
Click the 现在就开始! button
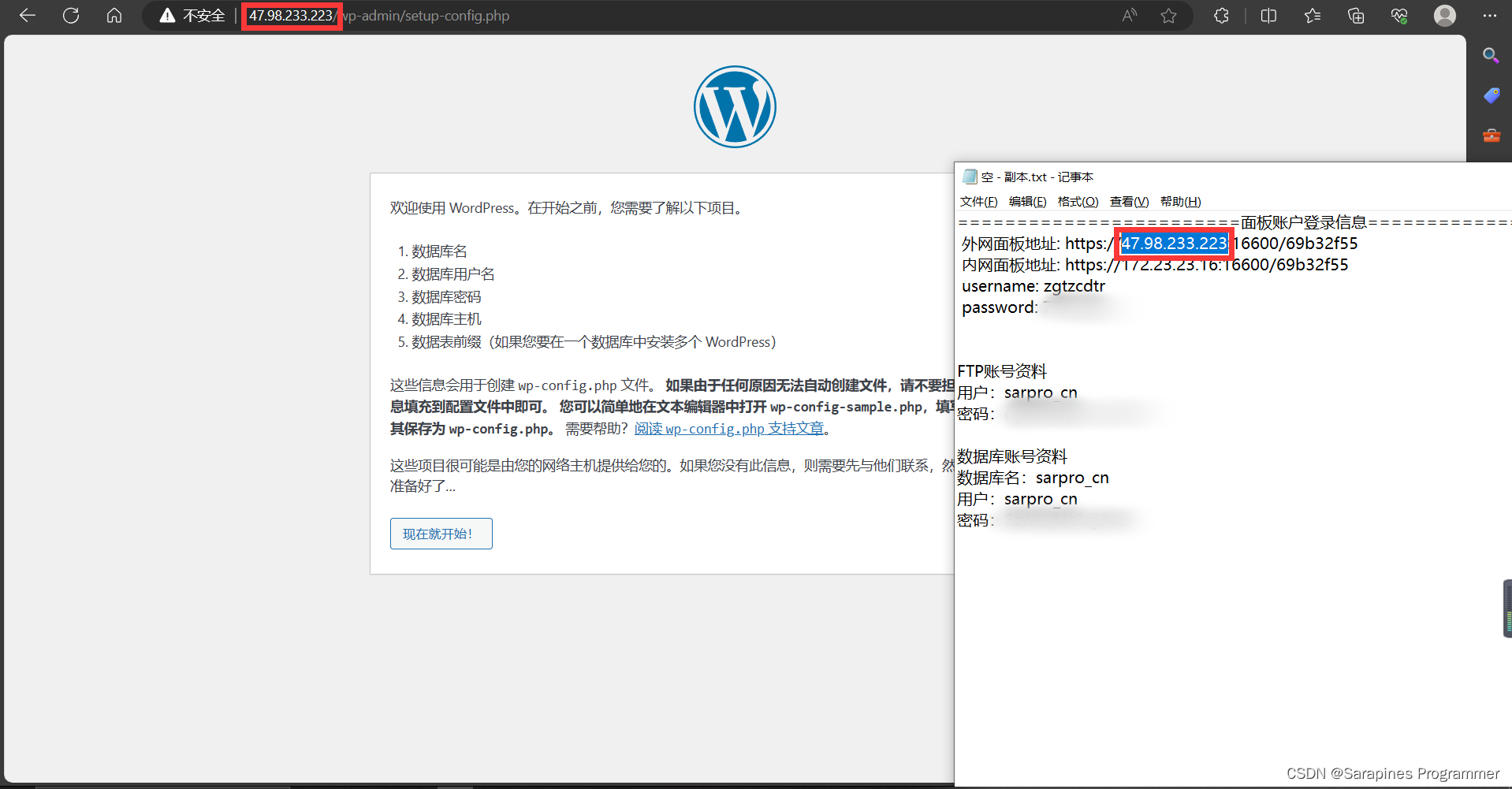pos(441,534)
